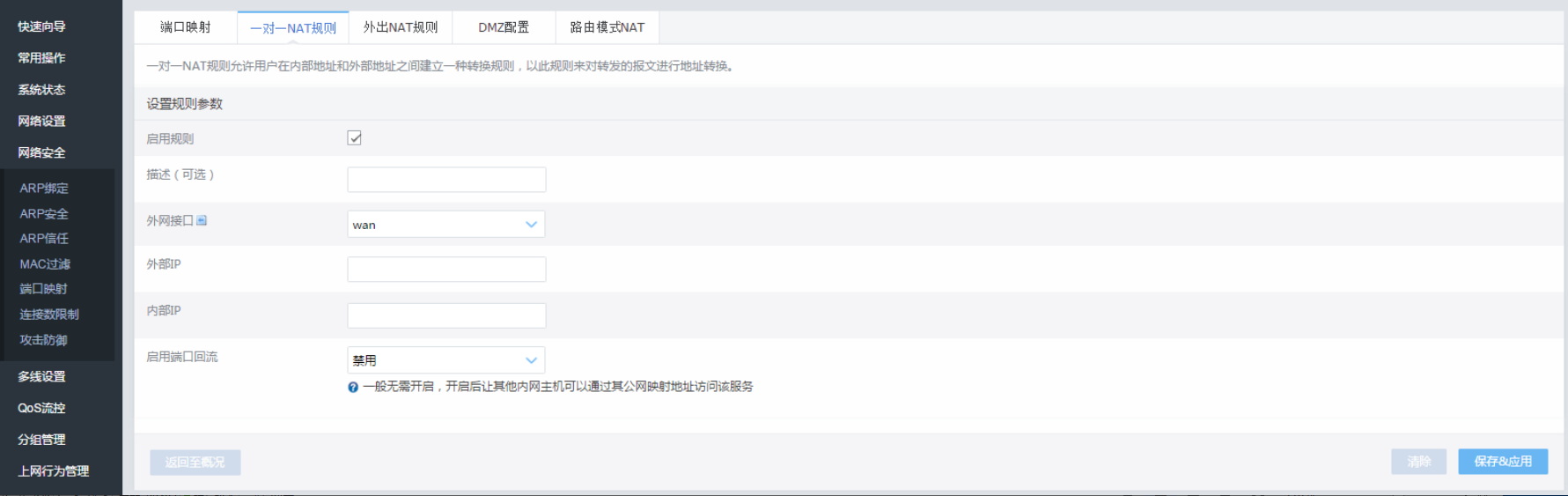The width and height of the screenshot is (1568, 496).
Task: Expand the QoS流控 sidebar menu
Action: click(41, 408)
